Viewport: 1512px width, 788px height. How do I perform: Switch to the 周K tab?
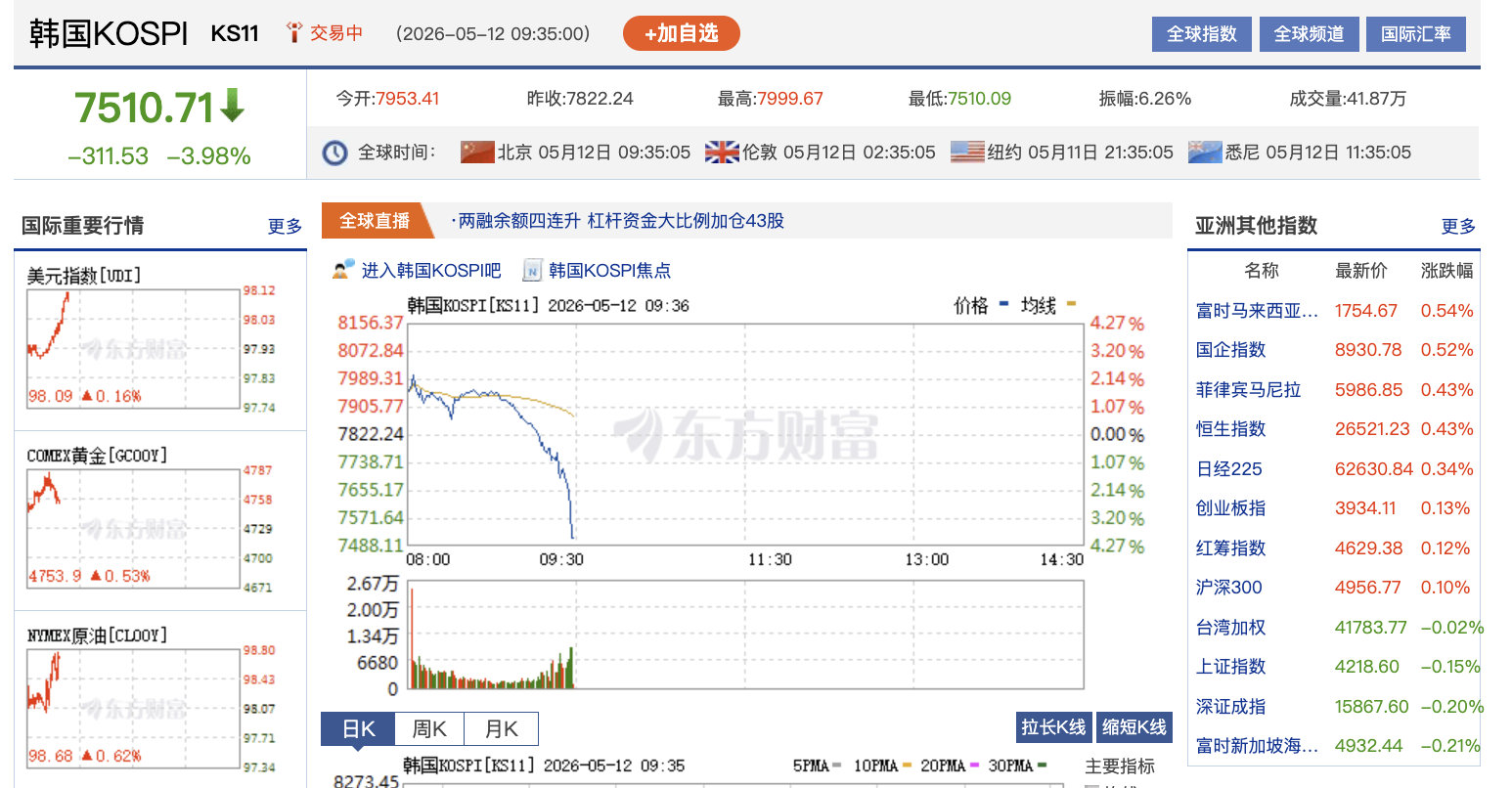pos(428,729)
